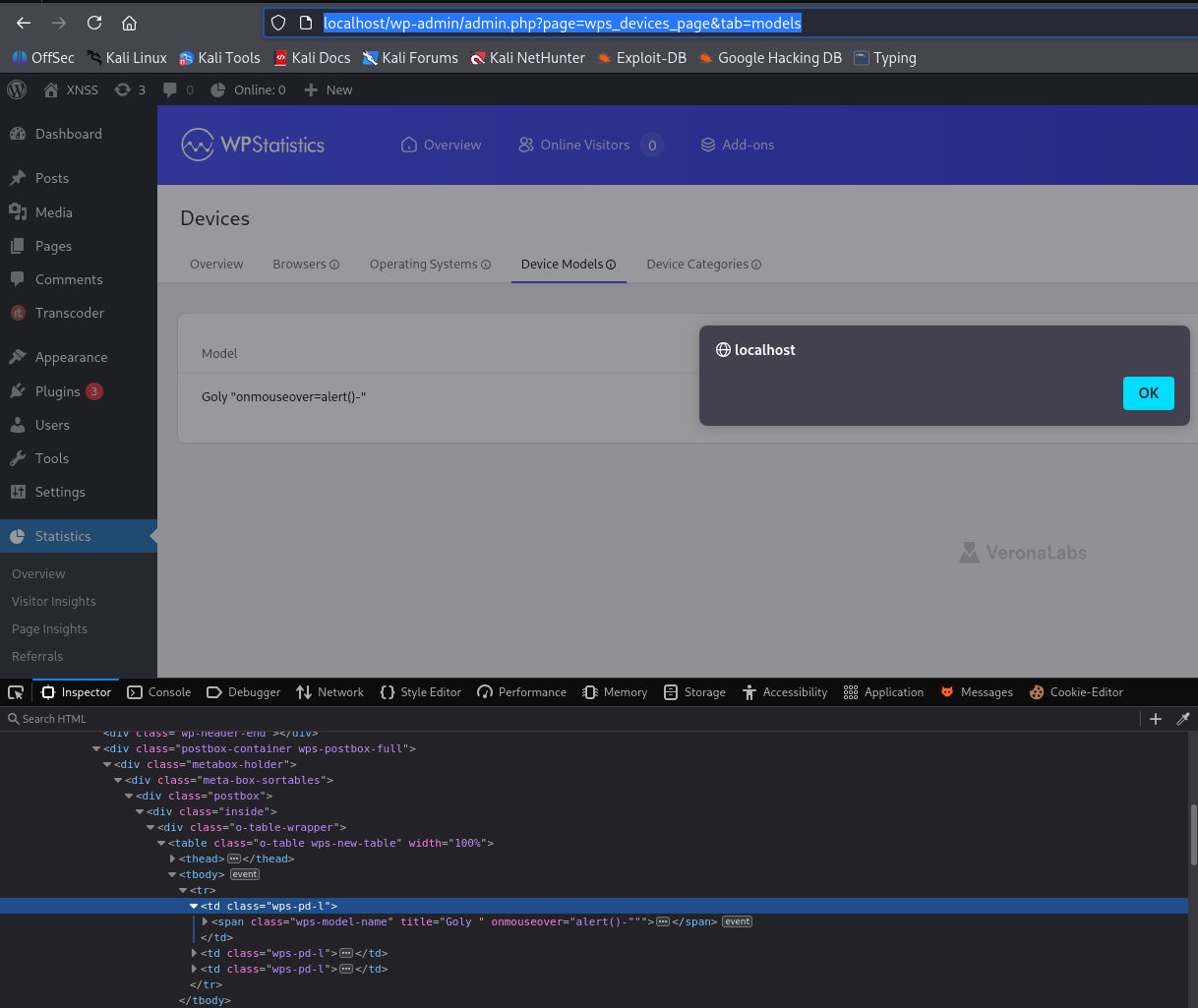This screenshot has height=1008, width=1198.
Task: Expand the thead element node
Action: 173,859
